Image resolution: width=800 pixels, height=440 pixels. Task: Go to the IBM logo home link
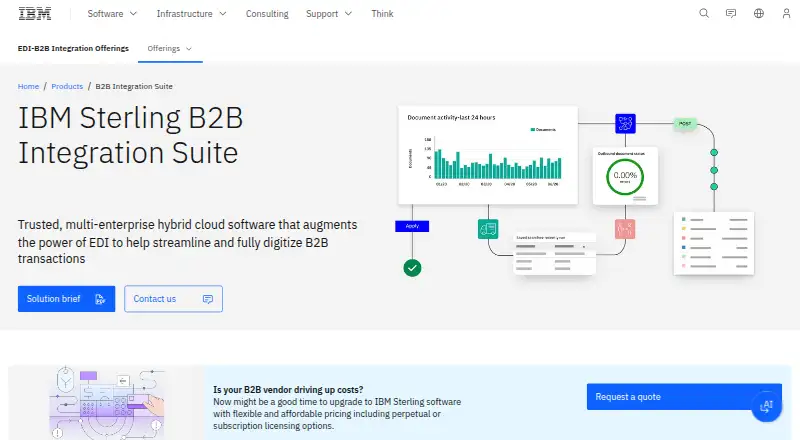(35, 14)
